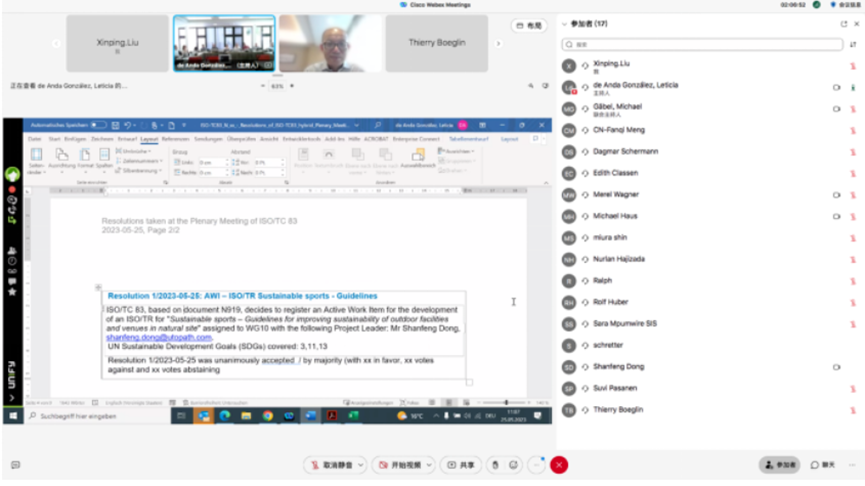Pop out the participants panel
This screenshot has width=865, height=486.
pos(843,24)
